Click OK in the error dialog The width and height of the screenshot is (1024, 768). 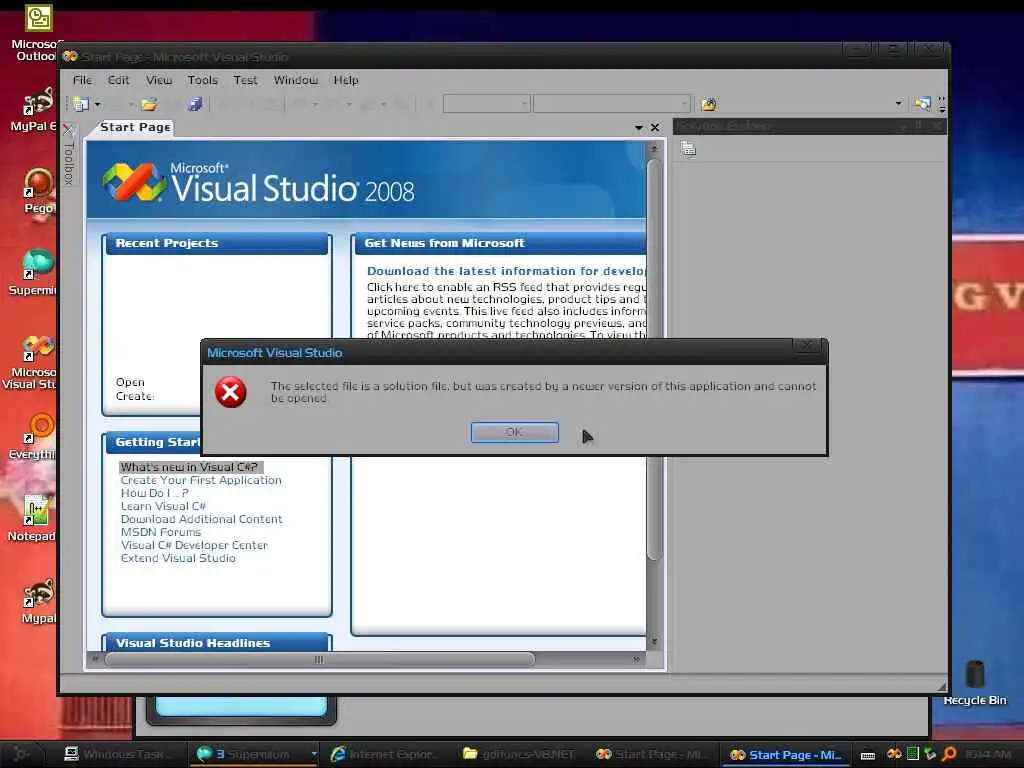coord(515,432)
